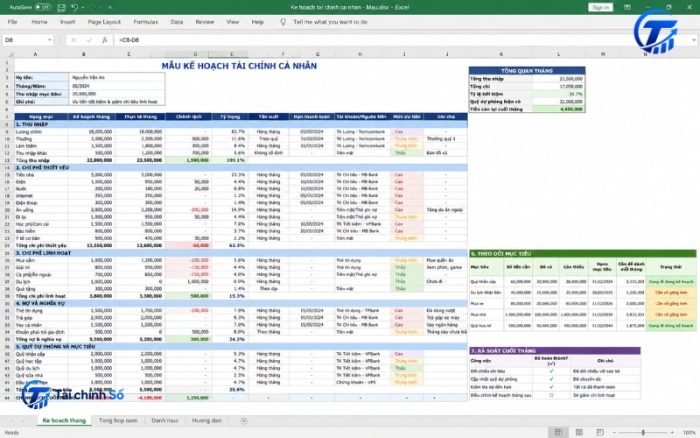Click the Cancel X icon in formula bar
This screenshot has width=700, height=438.
point(74,40)
